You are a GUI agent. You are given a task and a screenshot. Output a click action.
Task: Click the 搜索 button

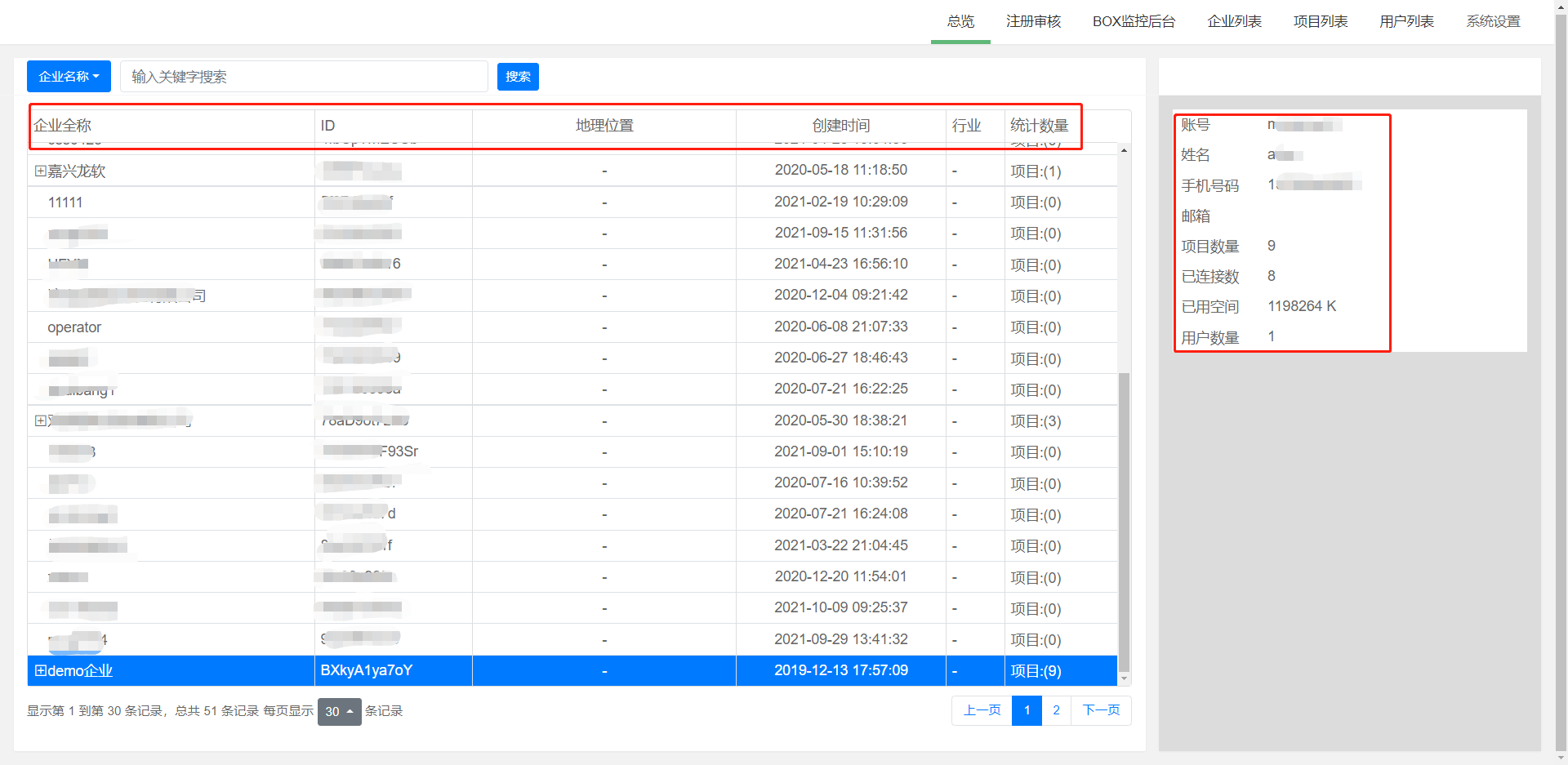coord(518,77)
